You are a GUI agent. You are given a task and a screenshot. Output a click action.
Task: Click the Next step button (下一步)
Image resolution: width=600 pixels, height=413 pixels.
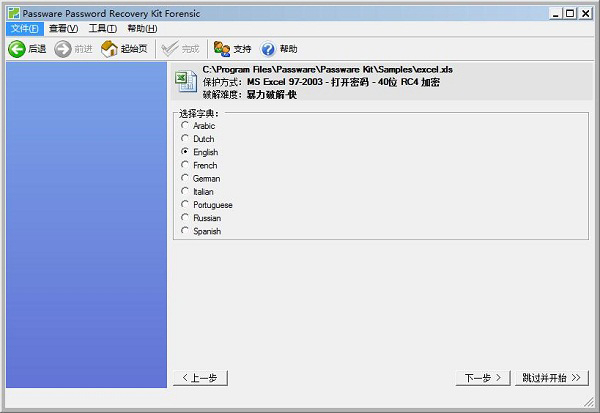coord(481,378)
